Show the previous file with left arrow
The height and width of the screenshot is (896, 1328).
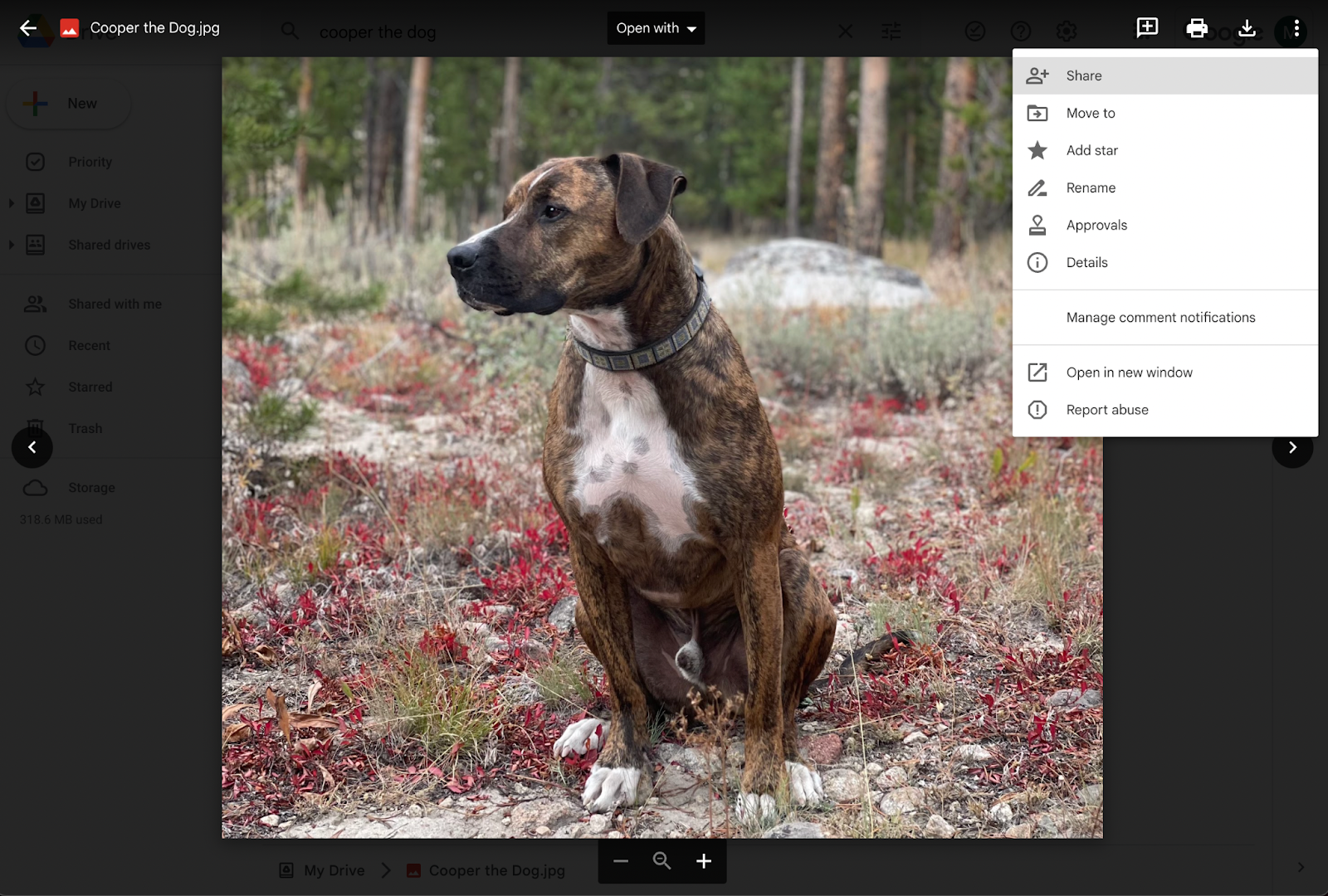click(32, 447)
